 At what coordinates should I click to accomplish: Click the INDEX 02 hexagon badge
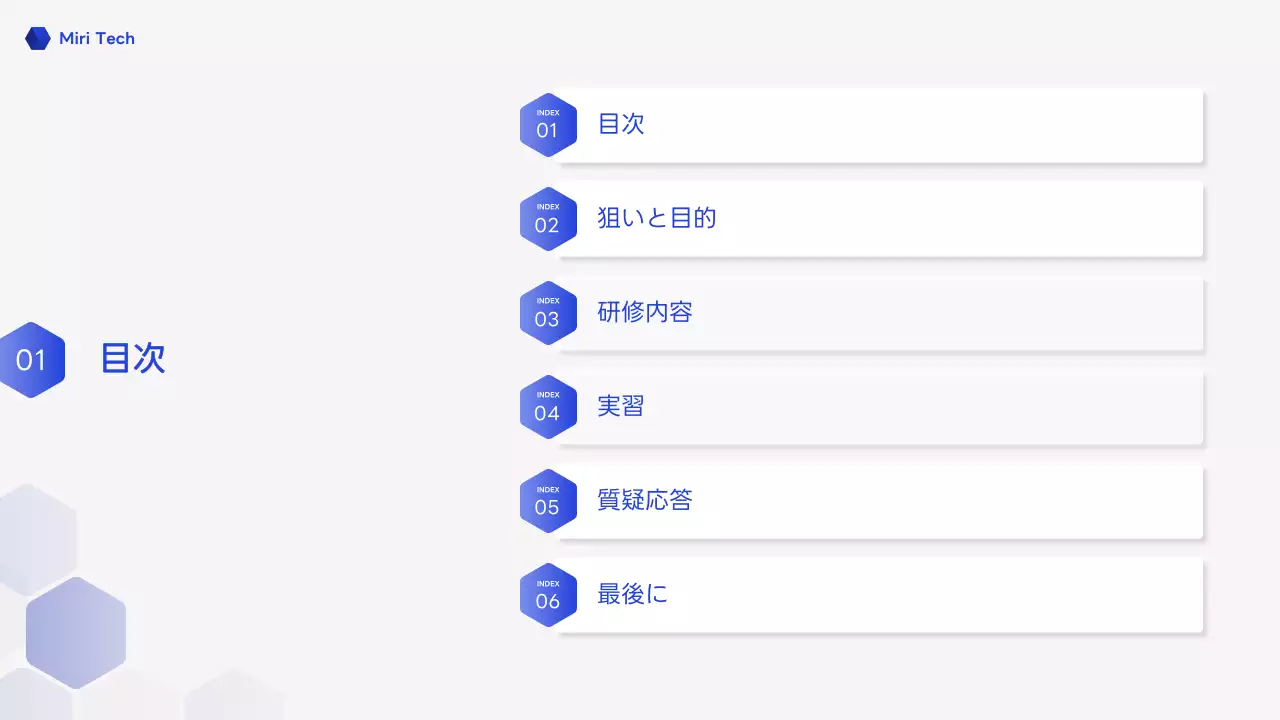point(548,219)
